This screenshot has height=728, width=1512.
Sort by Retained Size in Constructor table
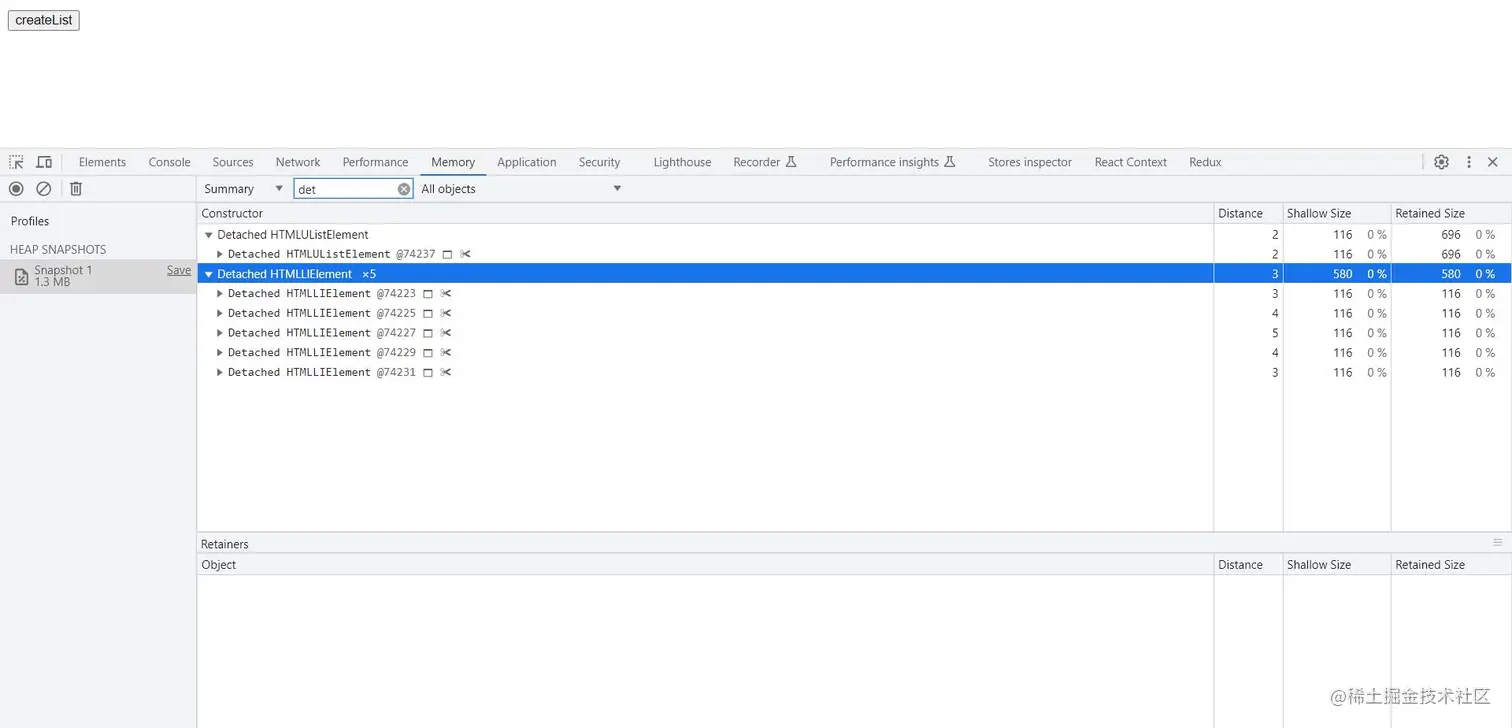pyautogui.click(x=1451, y=213)
